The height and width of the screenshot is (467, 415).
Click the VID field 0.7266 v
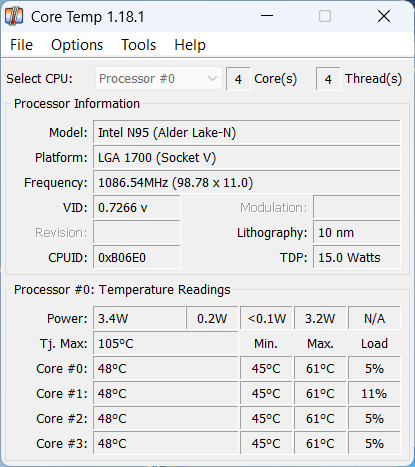pyautogui.click(x=137, y=208)
